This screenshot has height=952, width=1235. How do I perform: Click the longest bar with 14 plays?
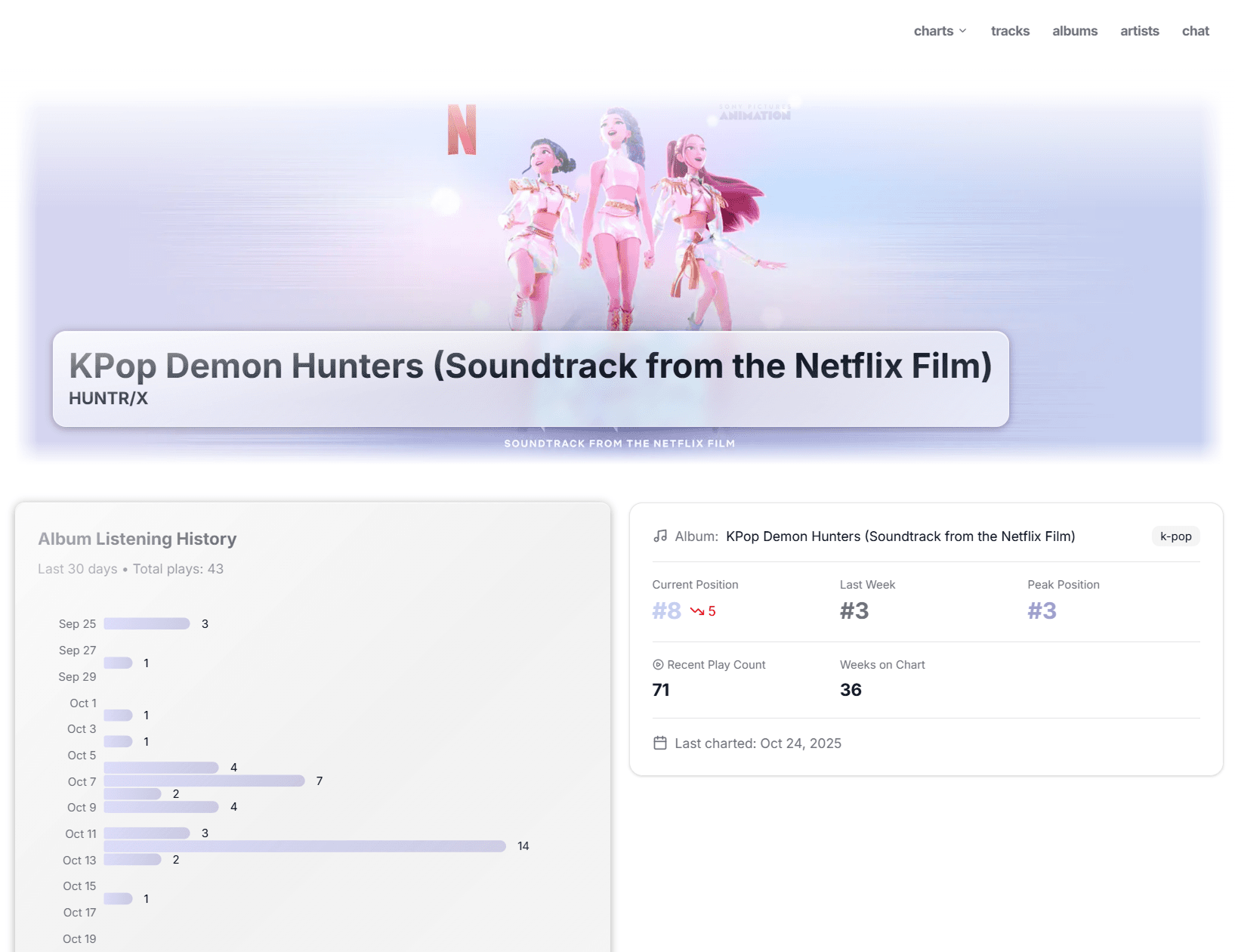304,846
